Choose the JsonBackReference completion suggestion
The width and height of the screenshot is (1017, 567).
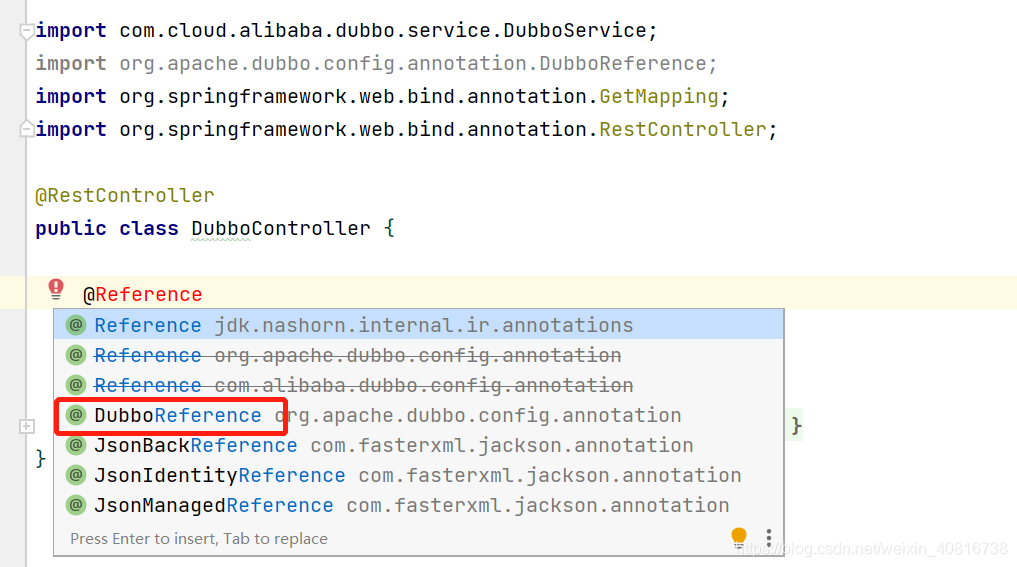click(x=418, y=445)
